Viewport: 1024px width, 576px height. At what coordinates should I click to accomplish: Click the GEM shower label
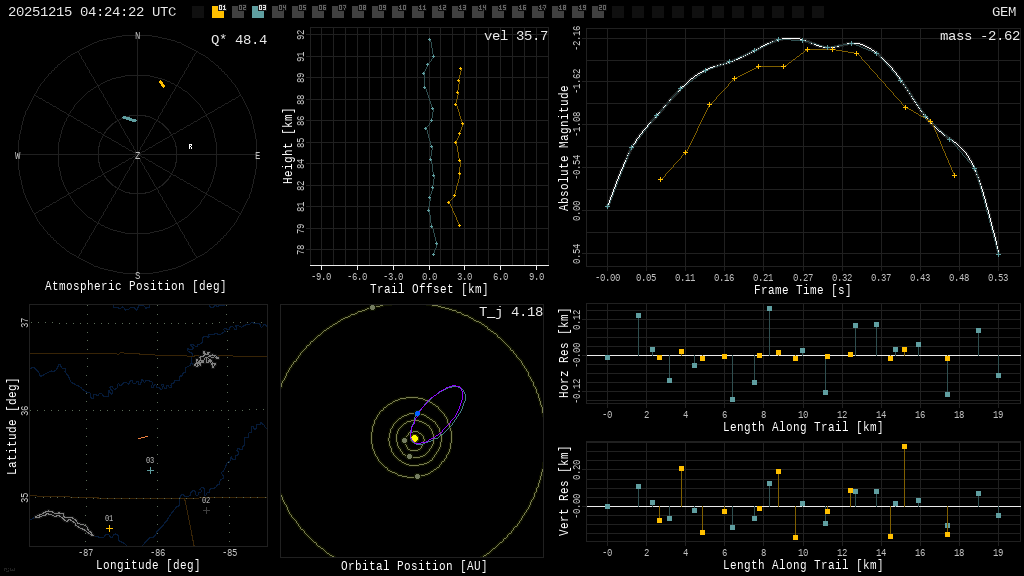coord(1004,12)
